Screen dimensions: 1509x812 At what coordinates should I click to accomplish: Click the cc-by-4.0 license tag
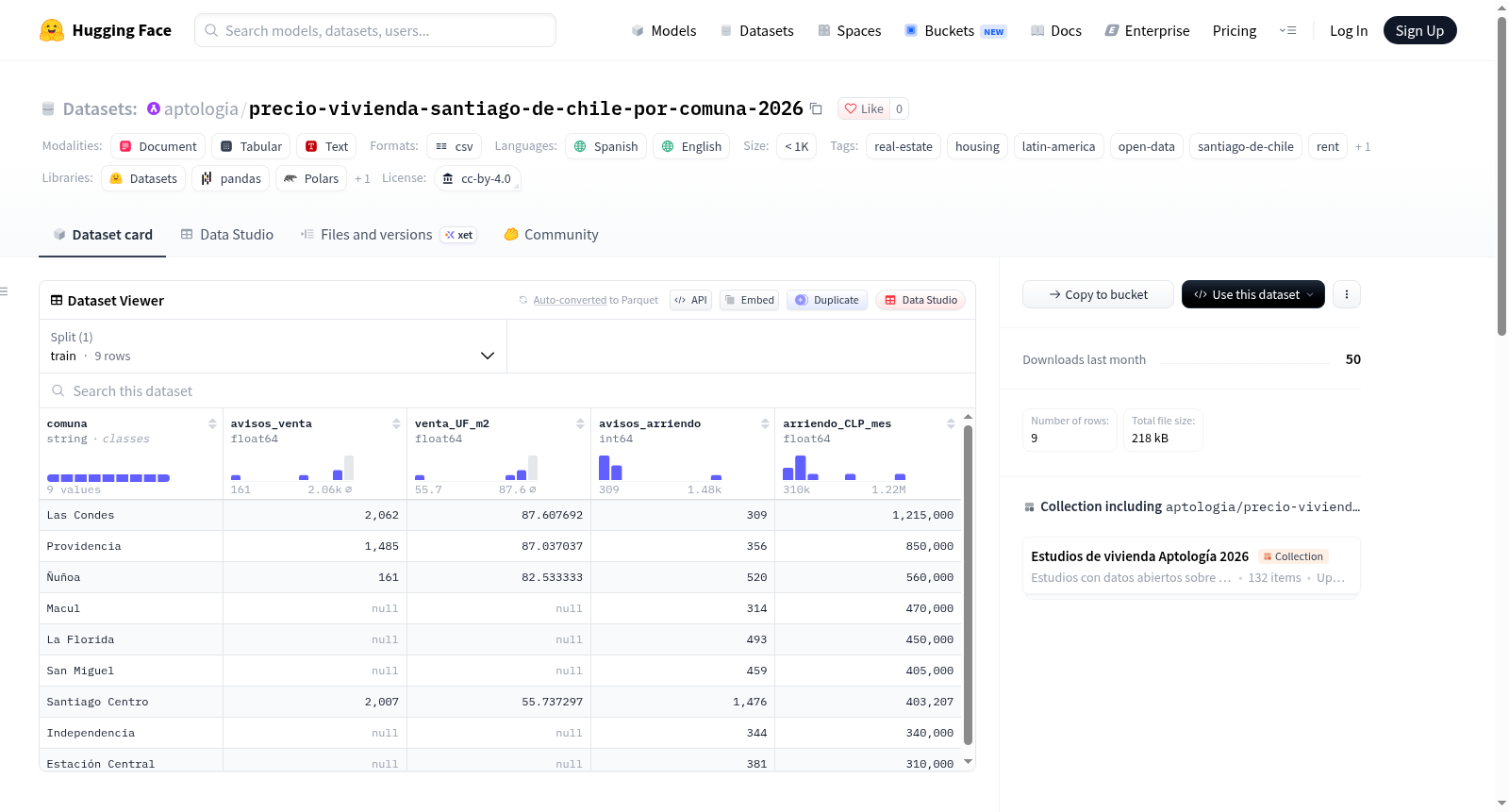(x=477, y=179)
